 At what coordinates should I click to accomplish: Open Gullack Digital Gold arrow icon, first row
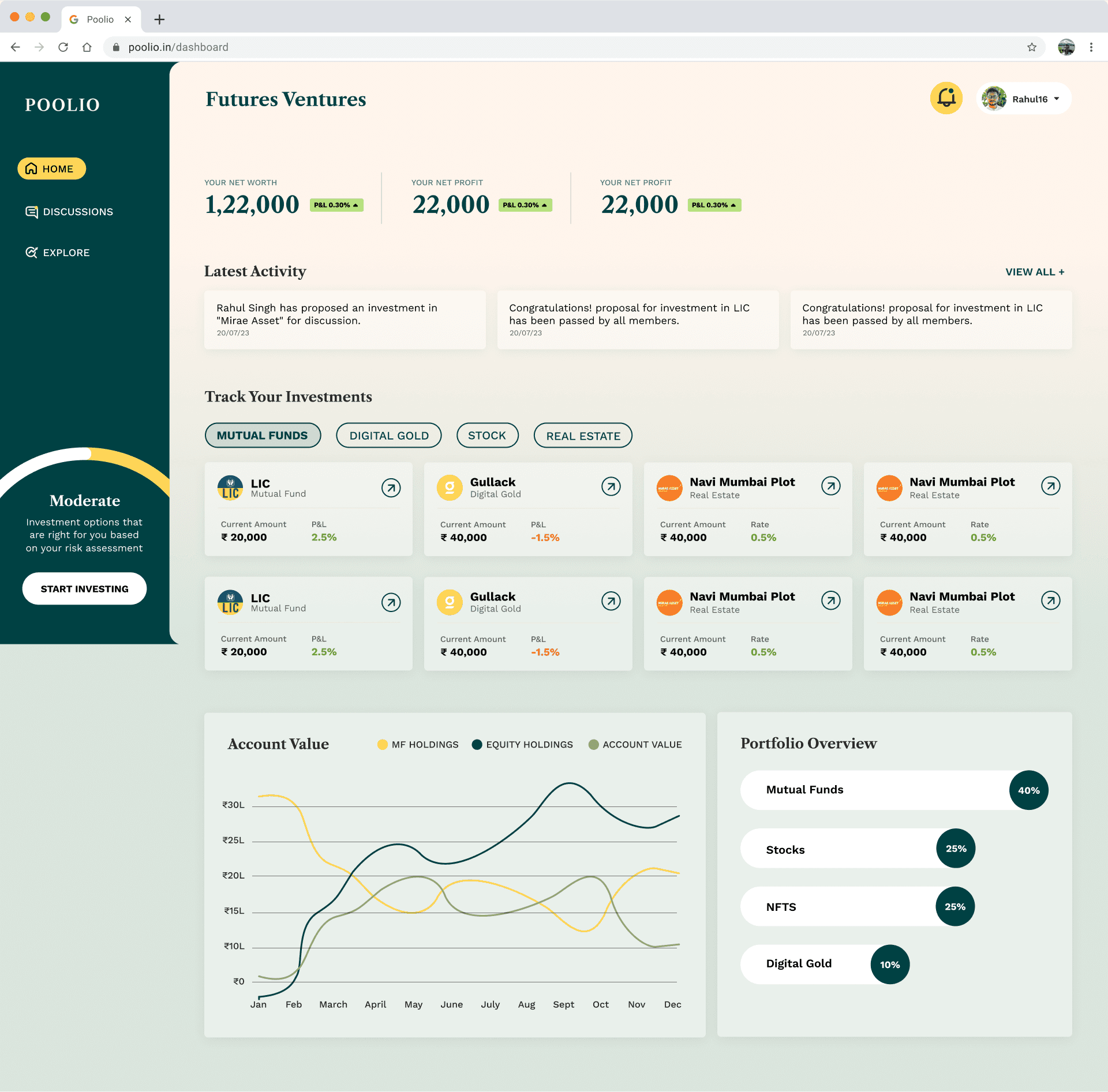pos(611,487)
